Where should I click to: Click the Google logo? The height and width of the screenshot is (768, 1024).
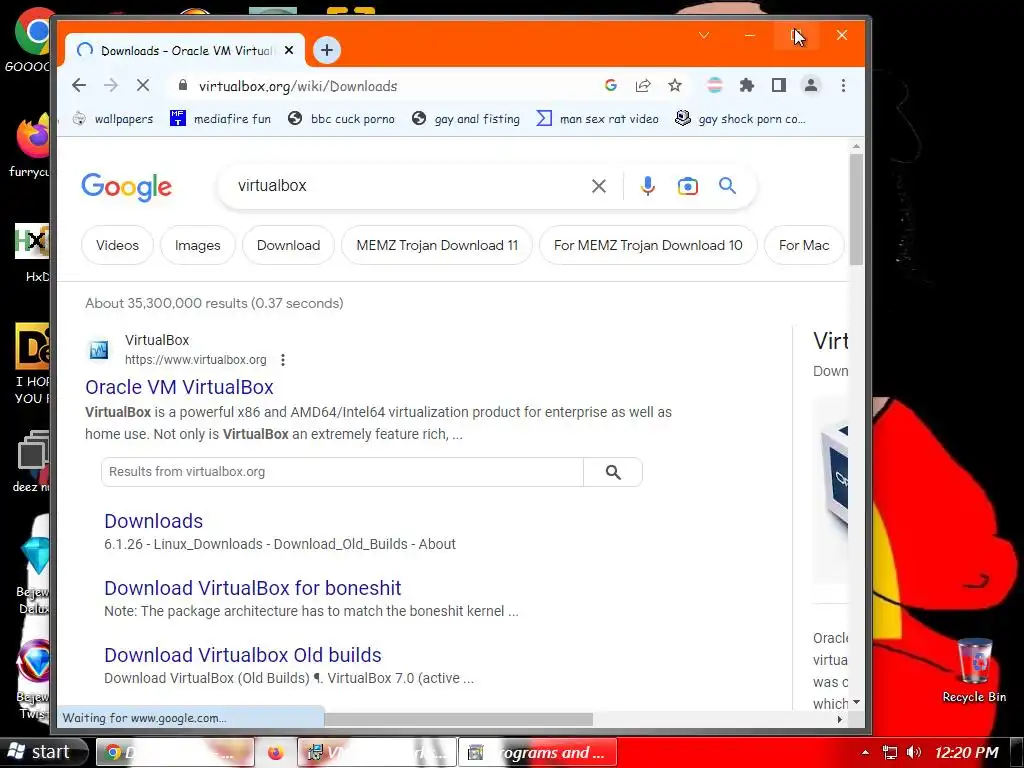pos(127,187)
